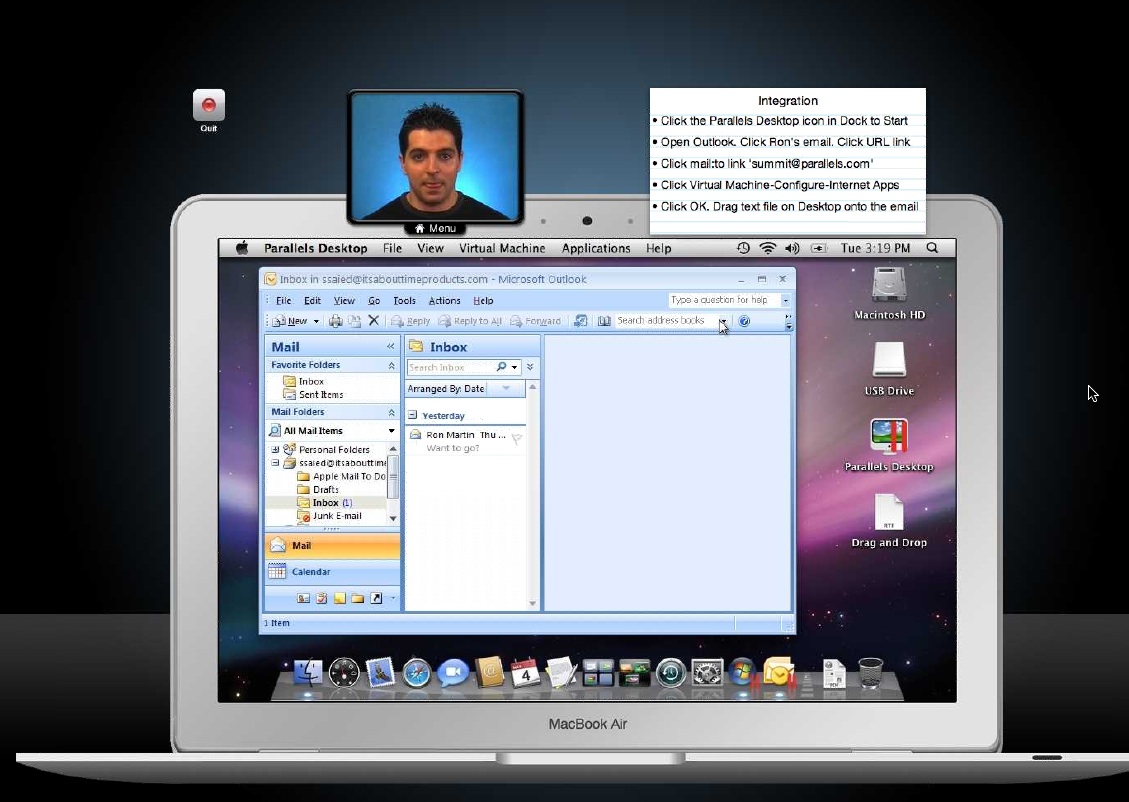Select Parallels Desktop icon on desktop
Image resolution: width=1129 pixels, height=802 pixels.
click(889, 445)
